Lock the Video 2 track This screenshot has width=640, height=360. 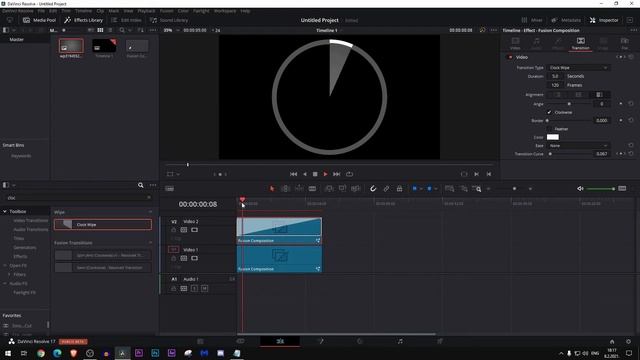tap(173, 230)
